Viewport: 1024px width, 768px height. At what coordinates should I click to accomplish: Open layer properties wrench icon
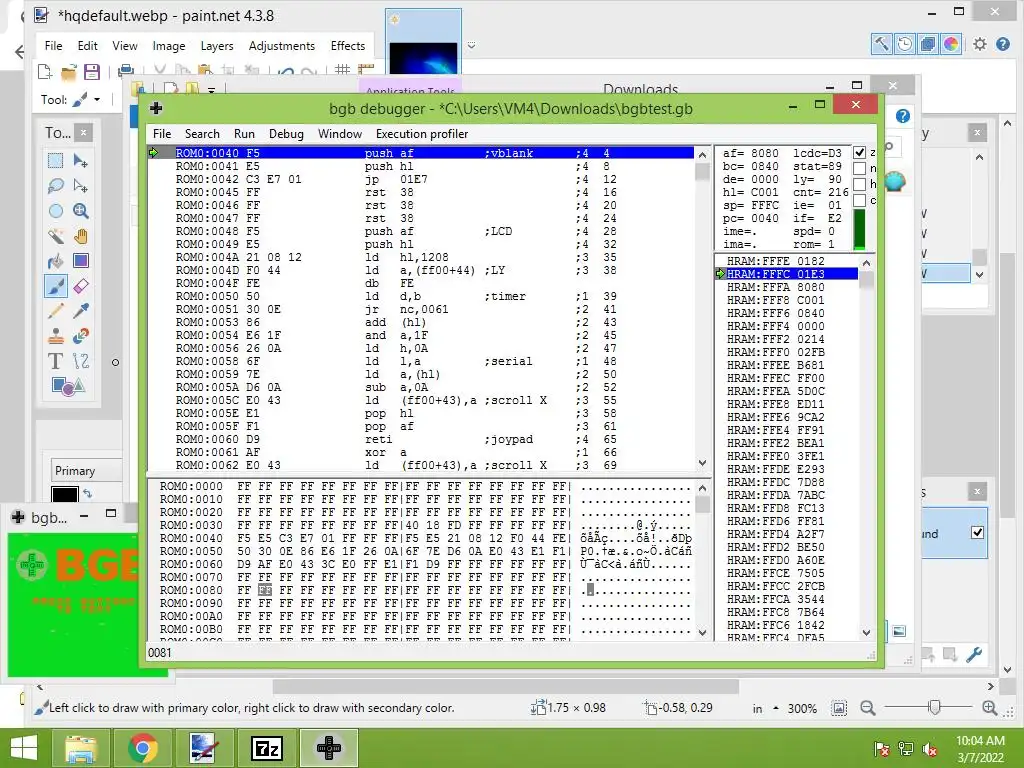[974, 654]
